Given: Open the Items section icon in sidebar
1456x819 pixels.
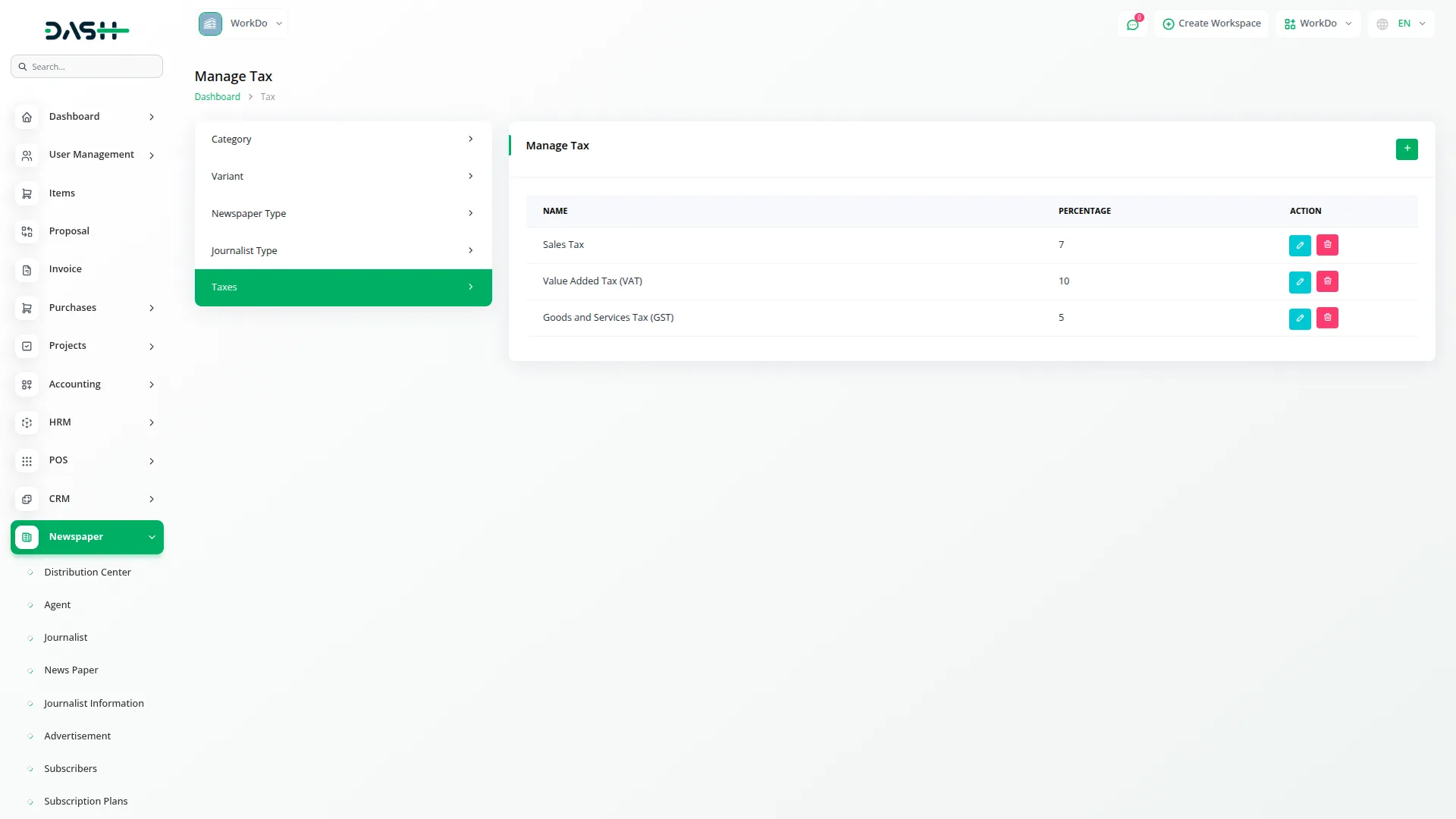Looking at the screenshot, I should pos(27,193).
